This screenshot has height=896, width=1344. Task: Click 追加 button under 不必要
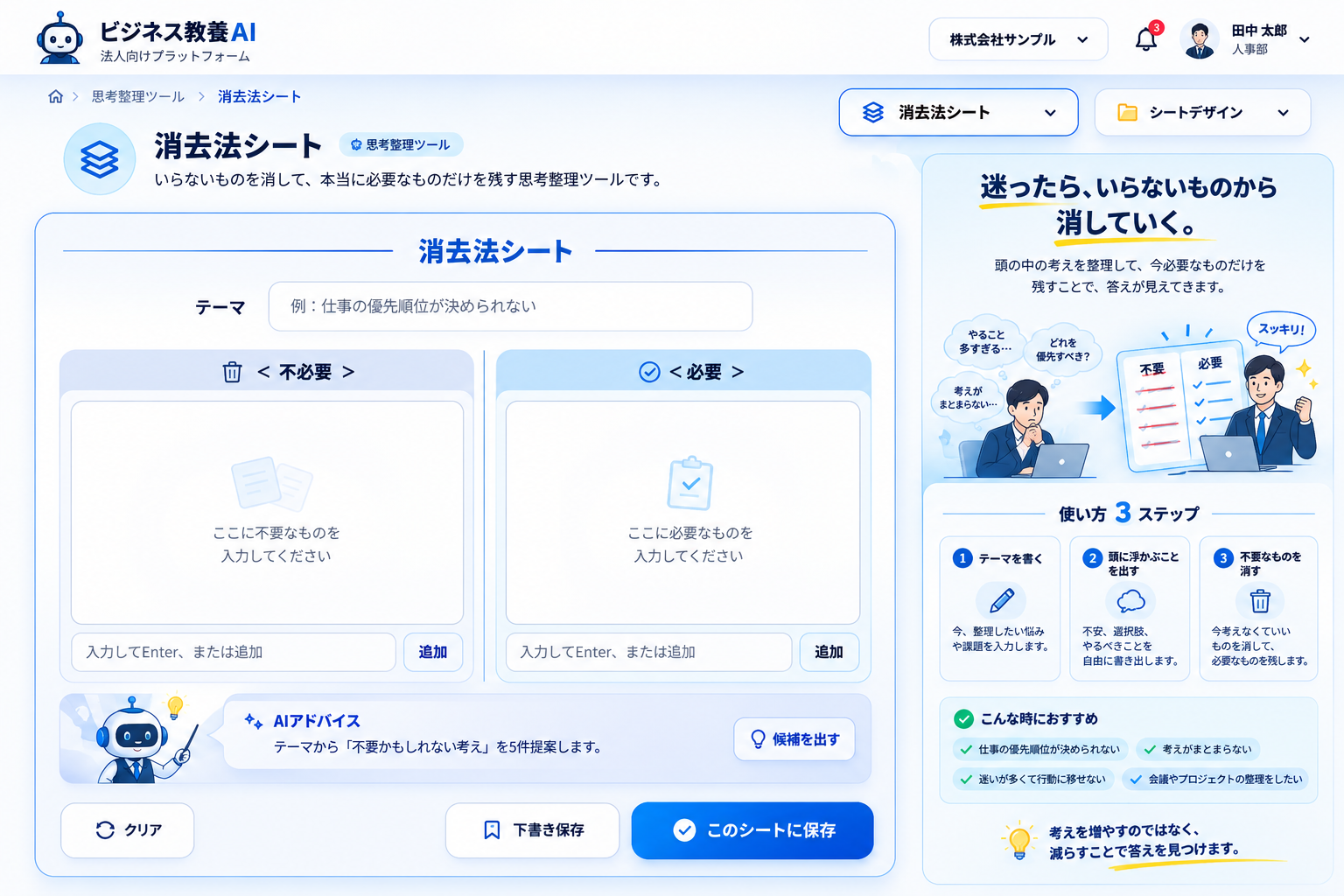pos(433,652)
